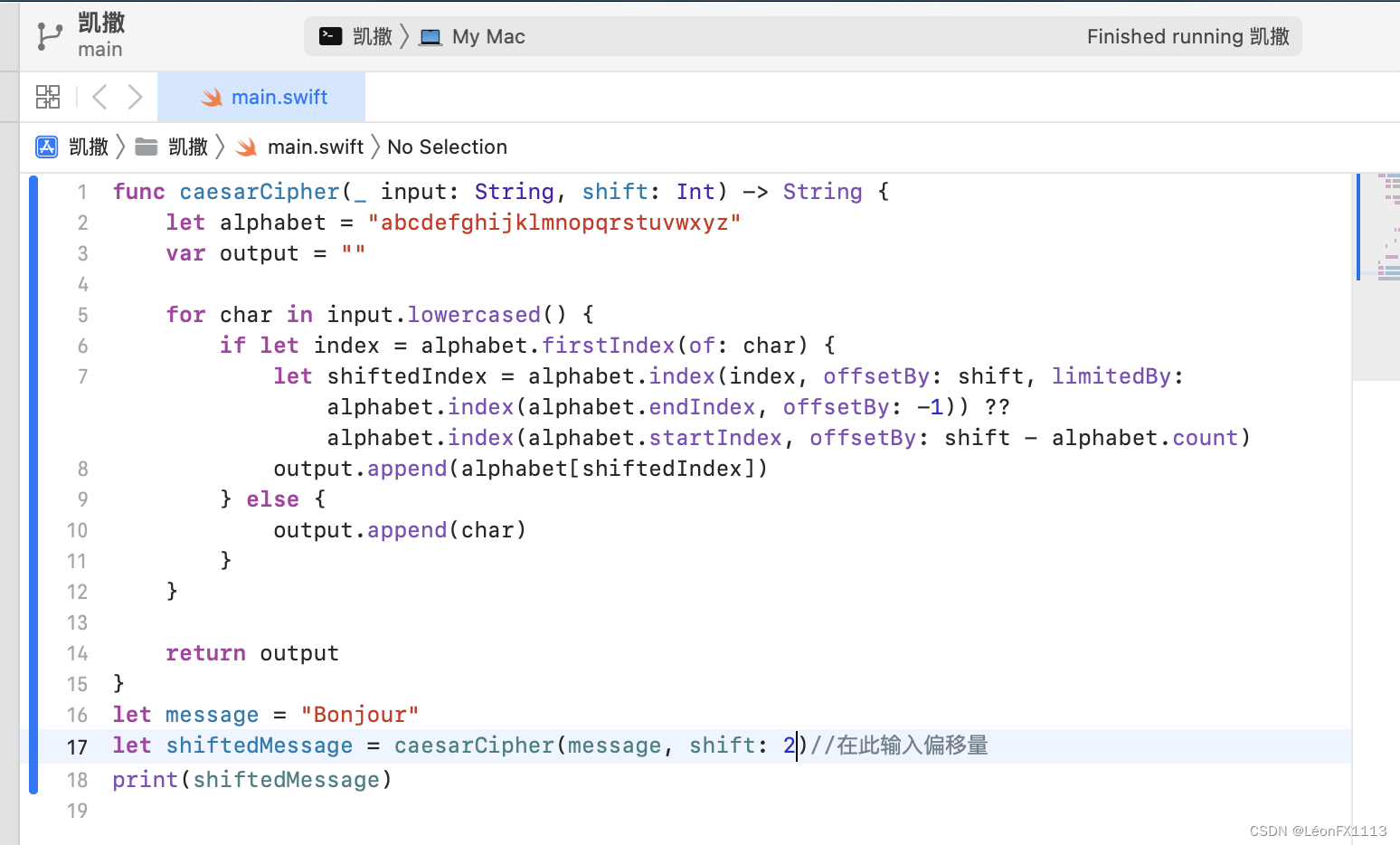Click the terminal icon in the scheme selector

coord(329,36)
